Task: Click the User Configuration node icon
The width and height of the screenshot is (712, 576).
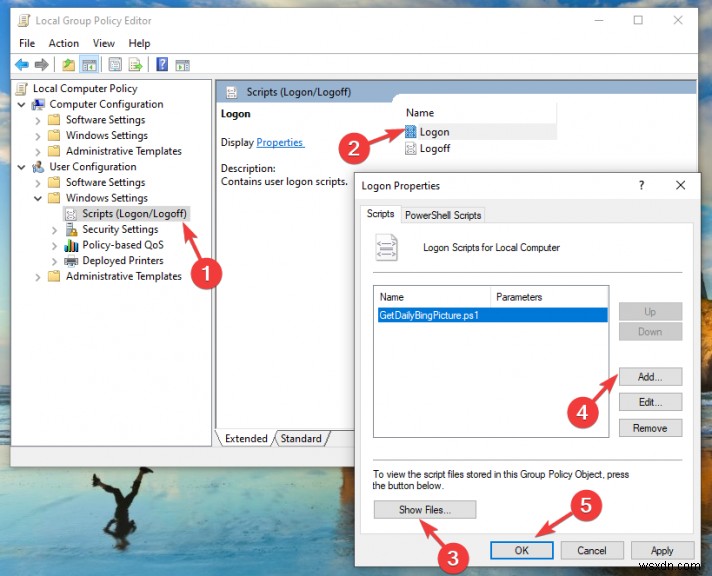Action: [x=38, y=167]
